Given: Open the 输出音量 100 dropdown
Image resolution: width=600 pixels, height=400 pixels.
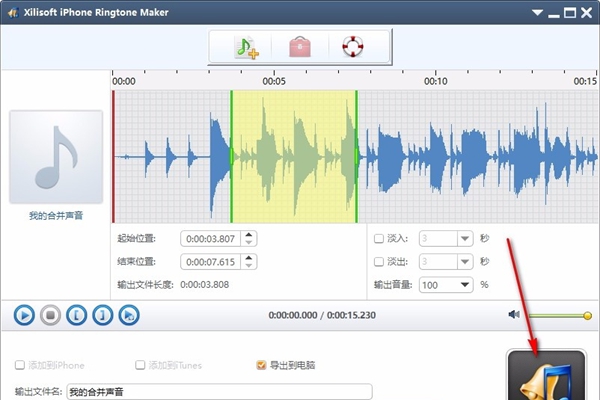Looking at the screenshot, I should [465, 285].
